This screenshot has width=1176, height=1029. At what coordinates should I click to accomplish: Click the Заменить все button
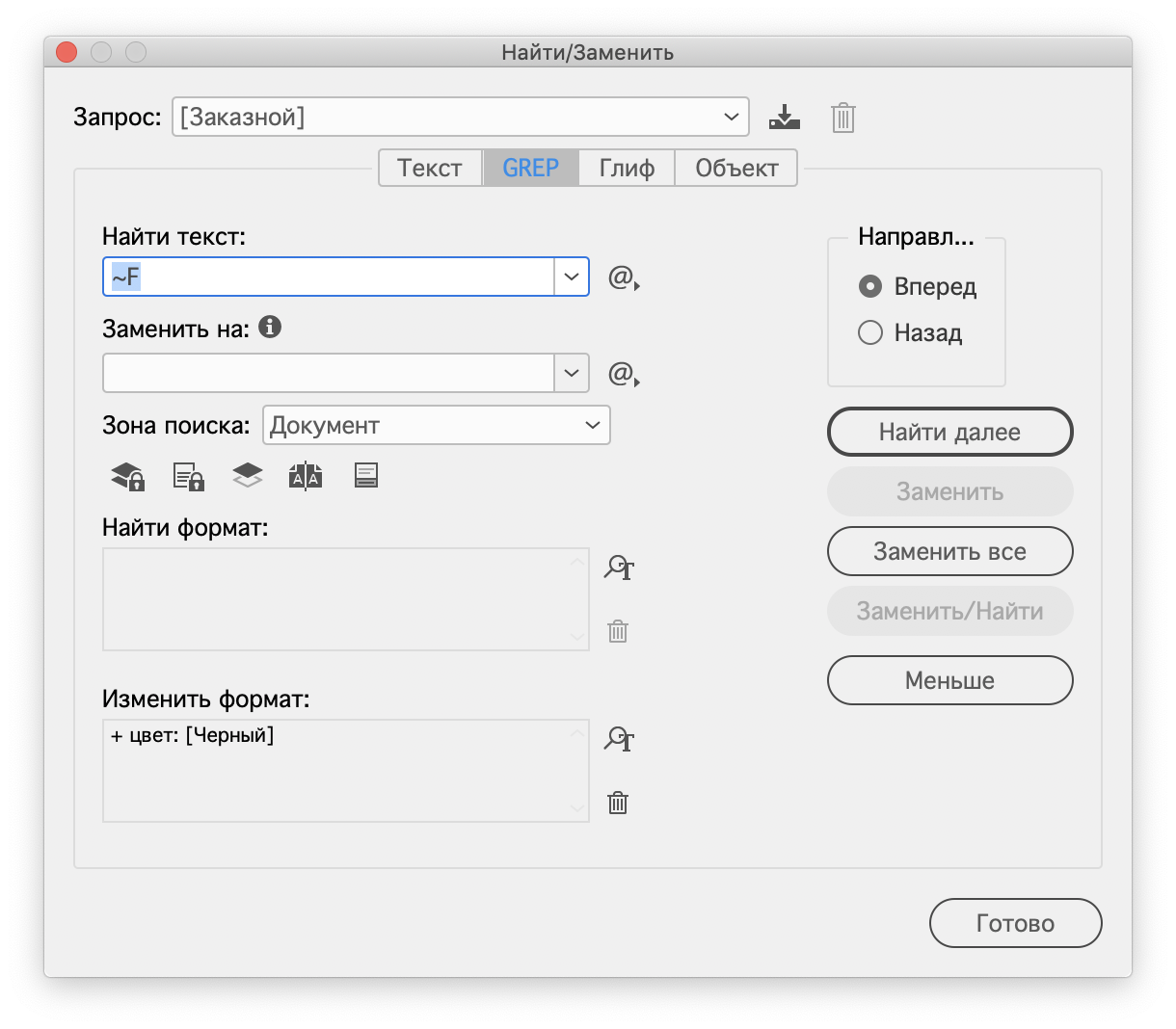(949, 551)
